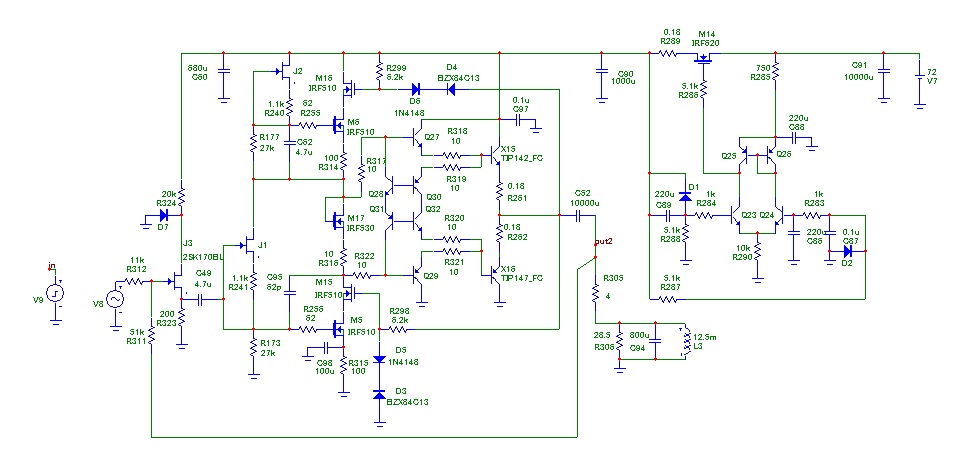969x471 pixels.
Task: Select the D1 diode above C89
Action: [x=685, y=196]
